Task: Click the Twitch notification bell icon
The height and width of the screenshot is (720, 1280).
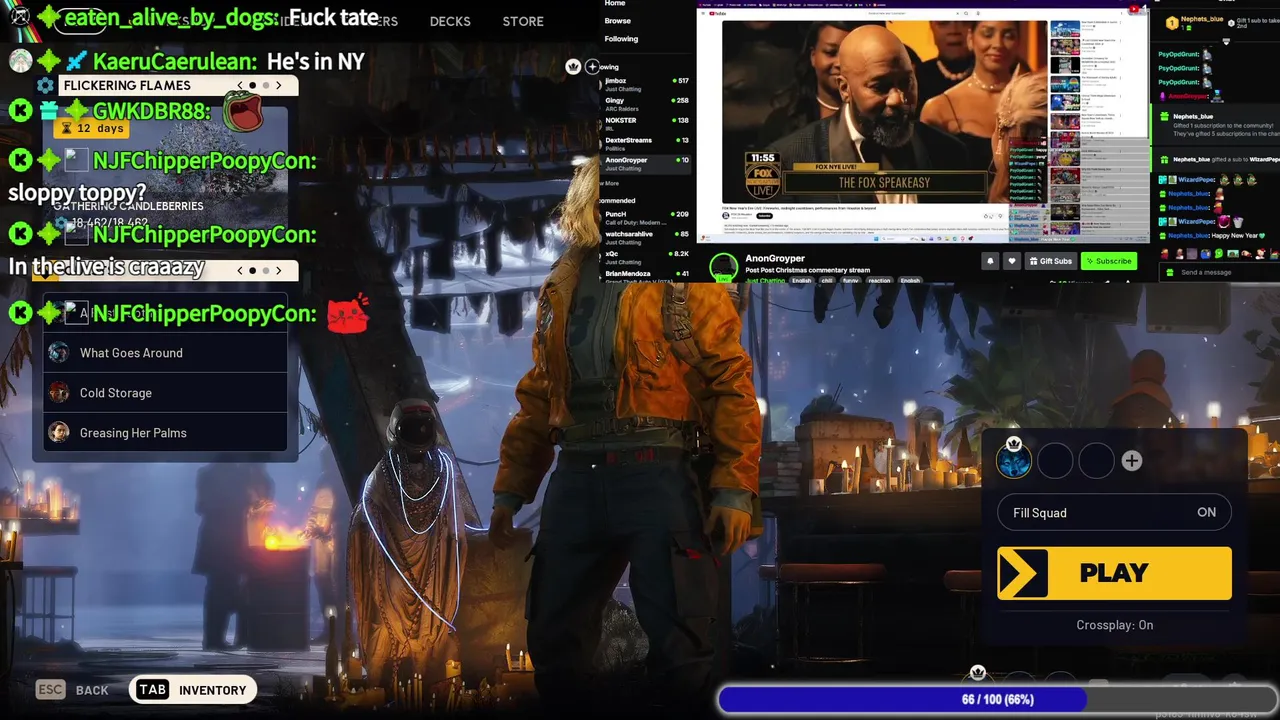Action: [x=991, y=261]
